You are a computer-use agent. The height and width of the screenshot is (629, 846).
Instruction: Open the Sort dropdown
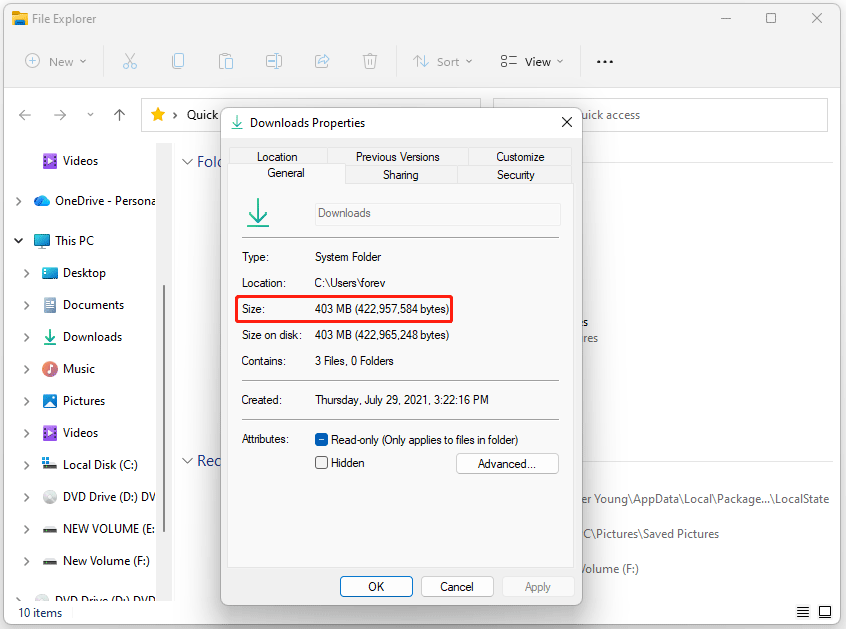442,61
